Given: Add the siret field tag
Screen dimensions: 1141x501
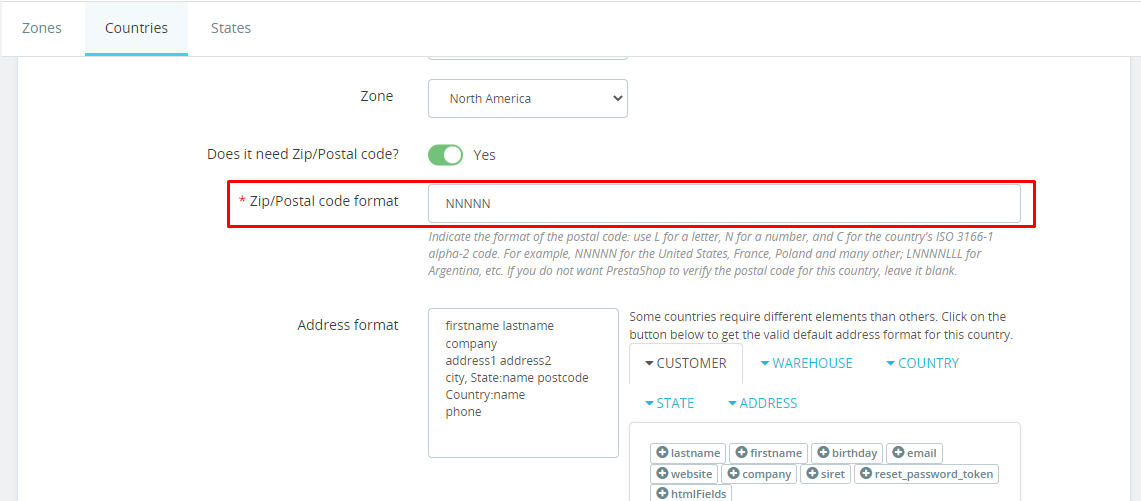Looking at the screenshot, I should pos(825,474).
